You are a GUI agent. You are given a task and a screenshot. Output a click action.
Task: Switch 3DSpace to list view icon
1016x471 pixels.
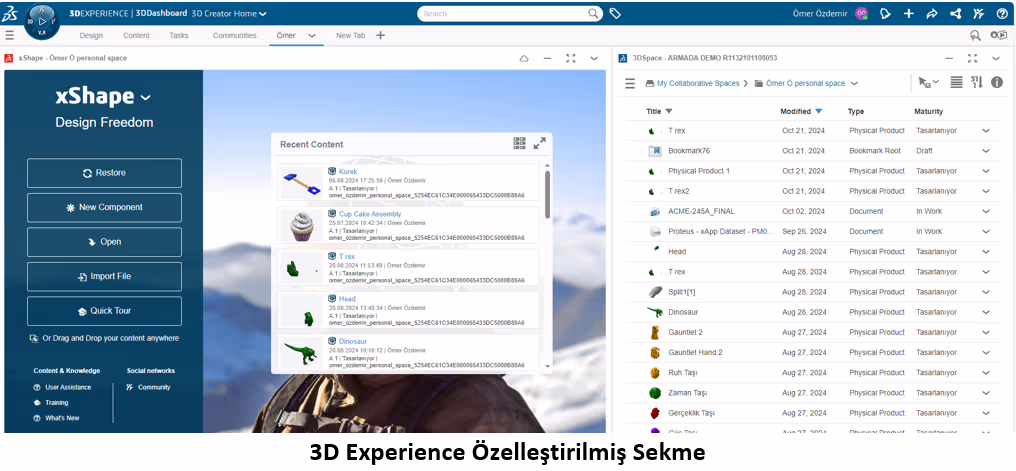(x=956, y=82)
